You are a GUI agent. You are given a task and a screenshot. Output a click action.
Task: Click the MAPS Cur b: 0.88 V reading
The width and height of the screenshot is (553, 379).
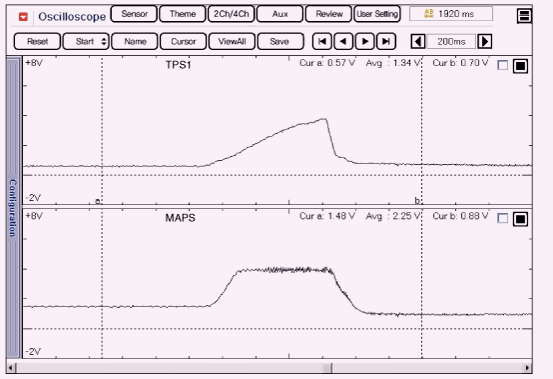click(x=460, y=216)
